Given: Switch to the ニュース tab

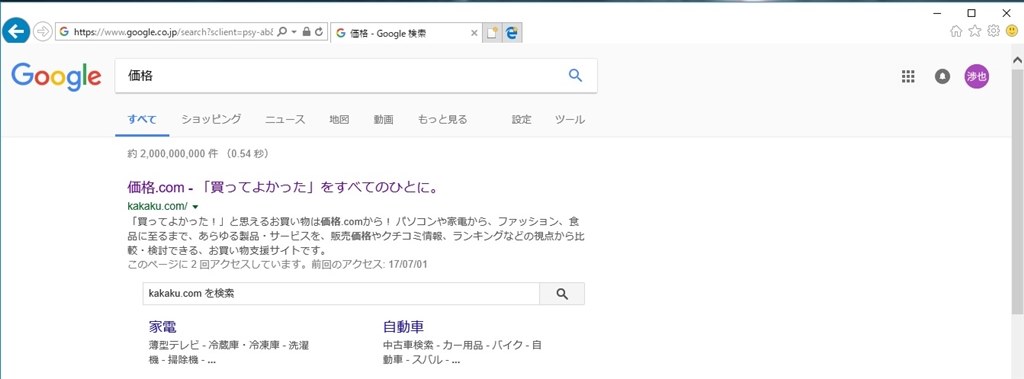Looking at the screenshot, I should coord(285,120).
